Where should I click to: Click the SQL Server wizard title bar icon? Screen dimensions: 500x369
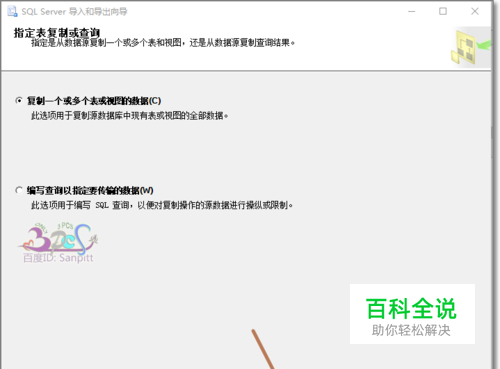[x=12, y=11]
